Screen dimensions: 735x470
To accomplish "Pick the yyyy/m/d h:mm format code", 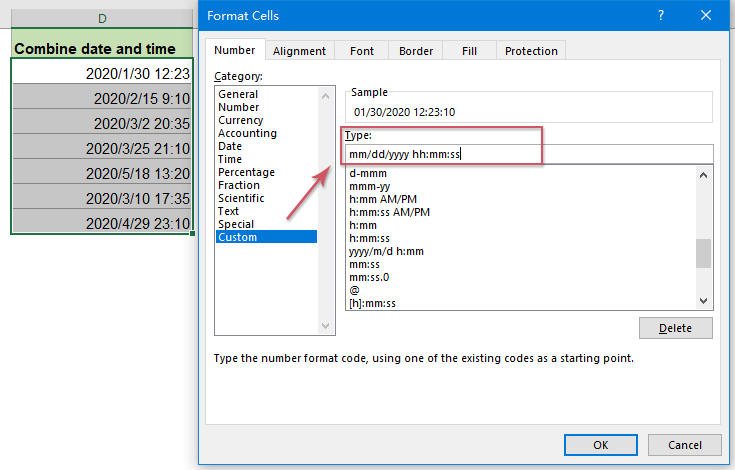I will click(386, 250).
